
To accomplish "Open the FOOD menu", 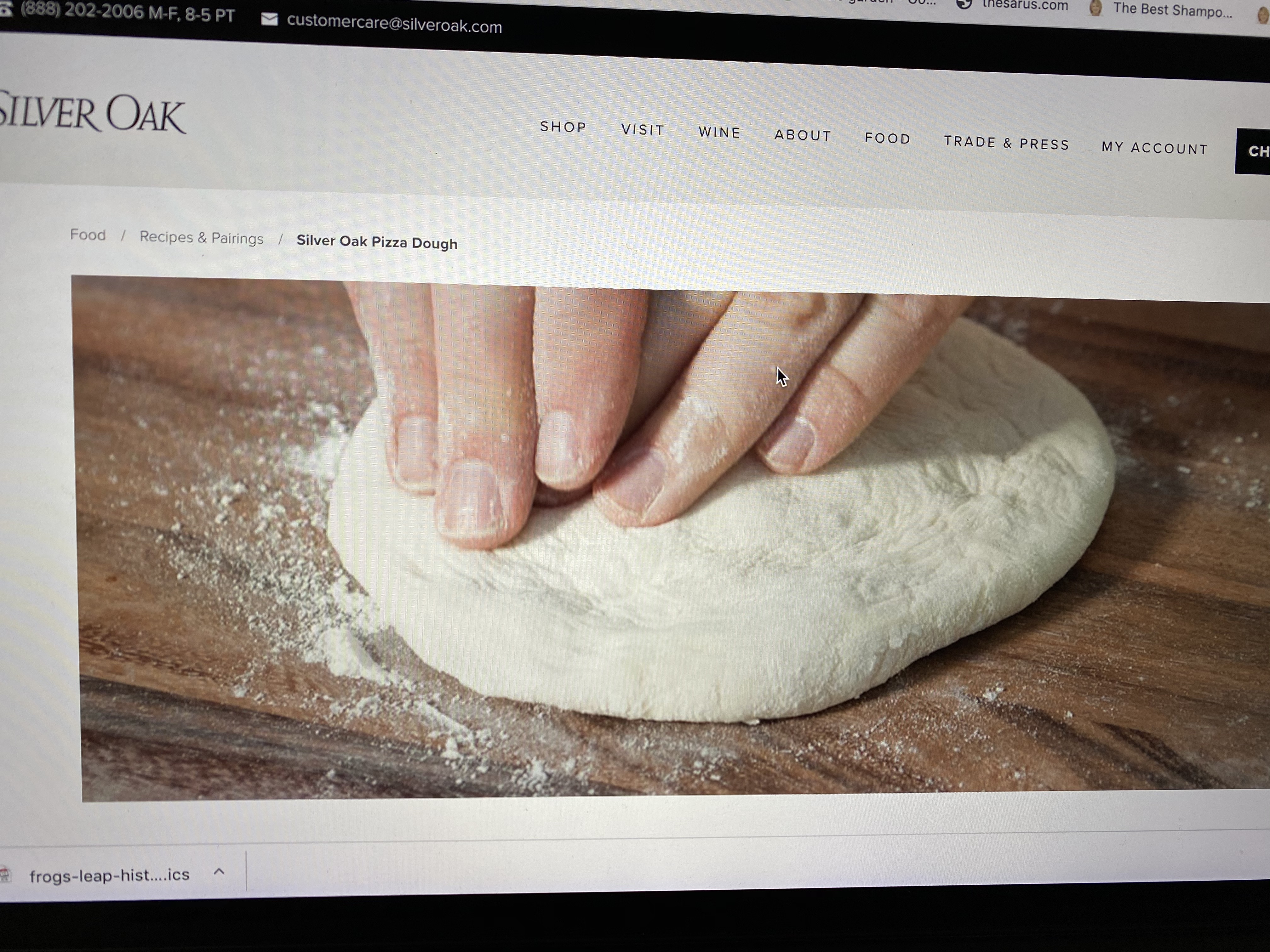I will tap(887, 138).
